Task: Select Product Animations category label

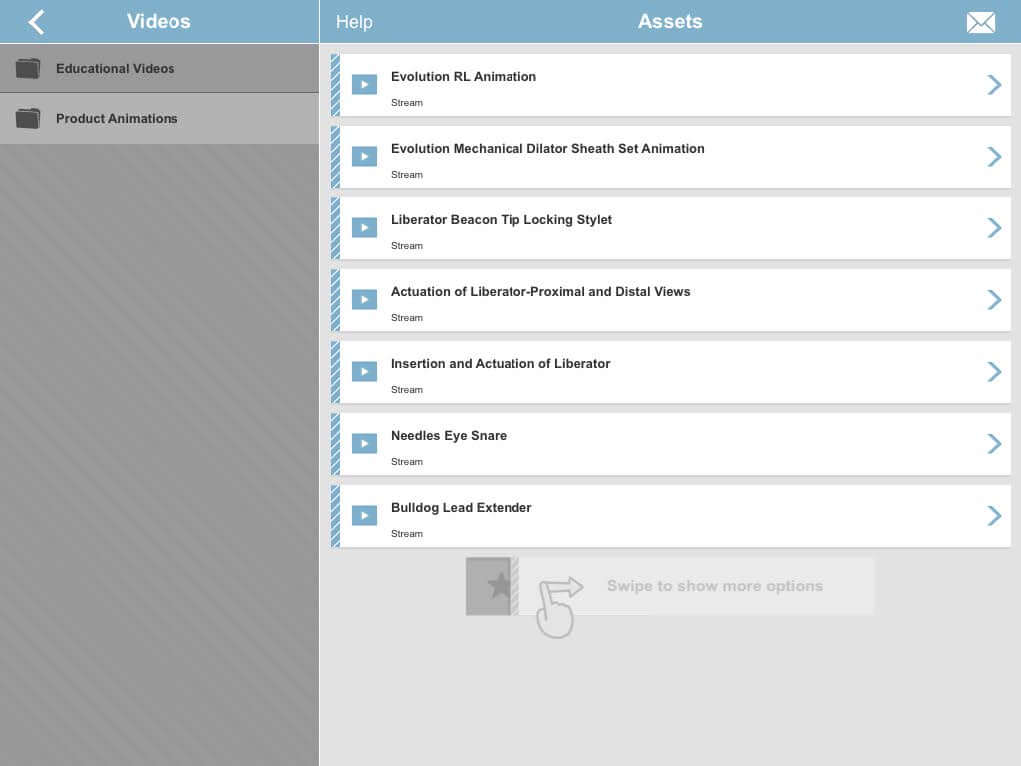Action: (116, 119)
